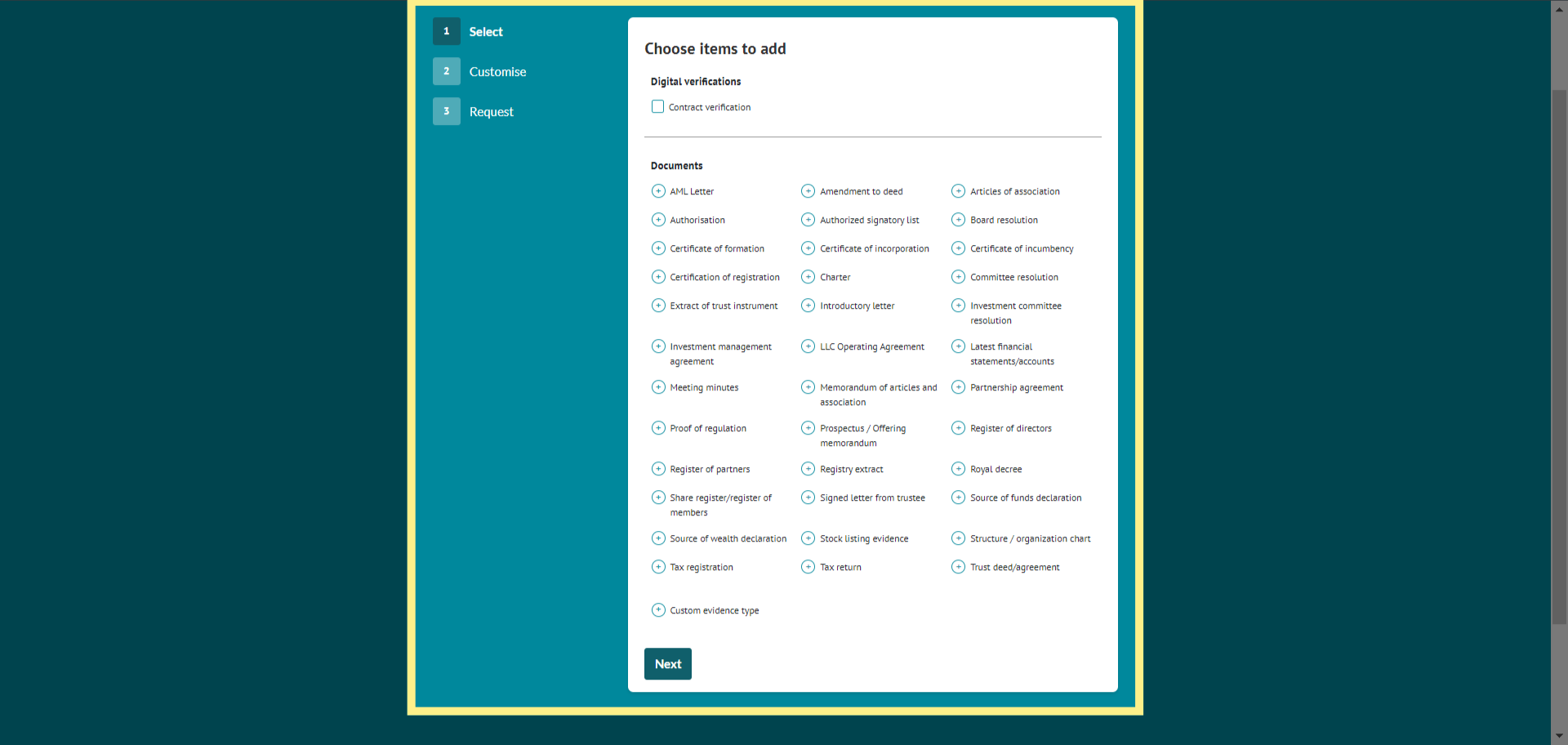This screenshot has width=1568, height=745.
Task: Click plus icon for Certificate of incorporation
Action: click(x=808, y=248)
